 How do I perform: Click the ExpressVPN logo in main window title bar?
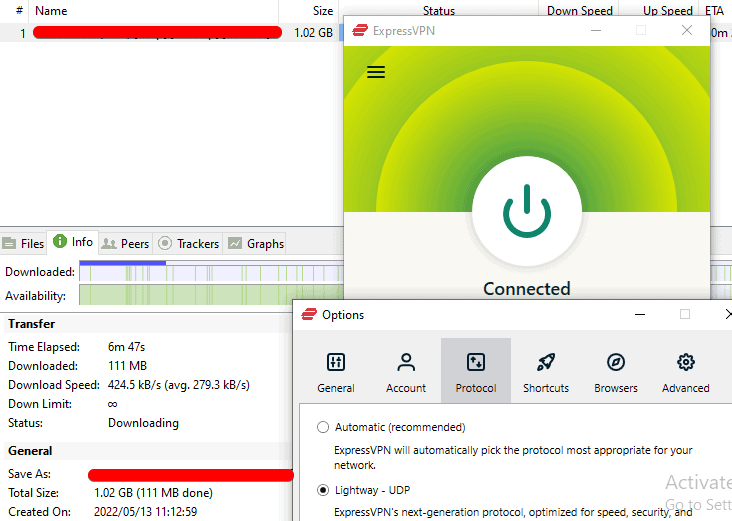(360, 31)
